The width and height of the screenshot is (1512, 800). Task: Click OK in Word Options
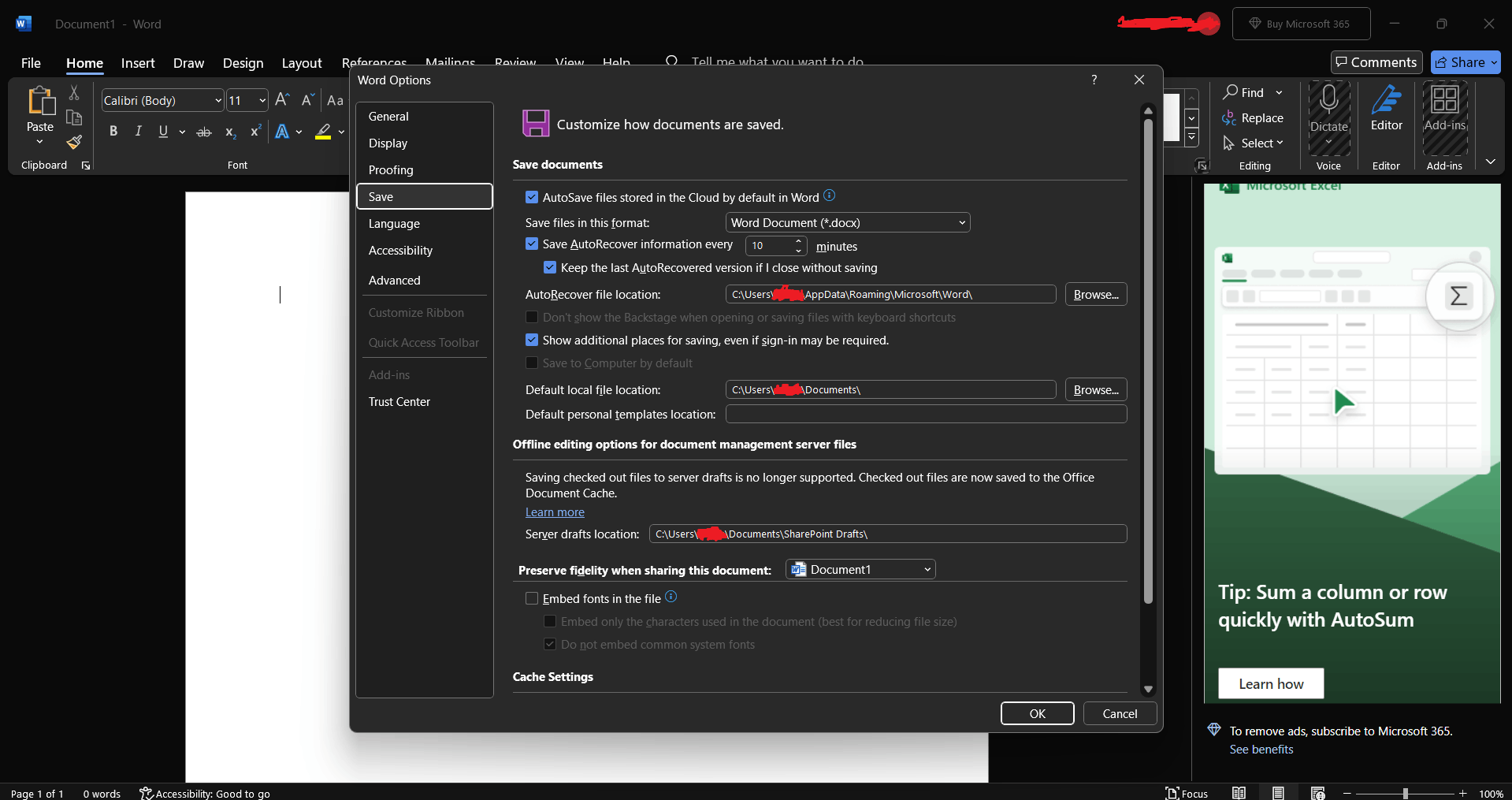tap(1037, 713)
